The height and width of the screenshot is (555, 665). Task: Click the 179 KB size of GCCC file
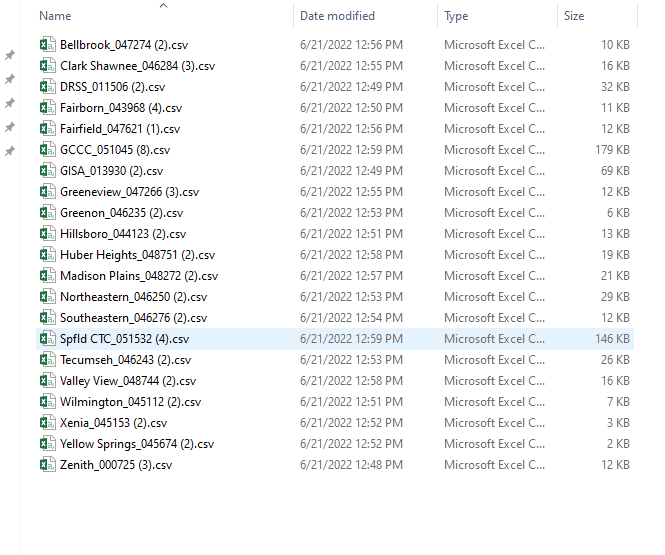[612, 150]
